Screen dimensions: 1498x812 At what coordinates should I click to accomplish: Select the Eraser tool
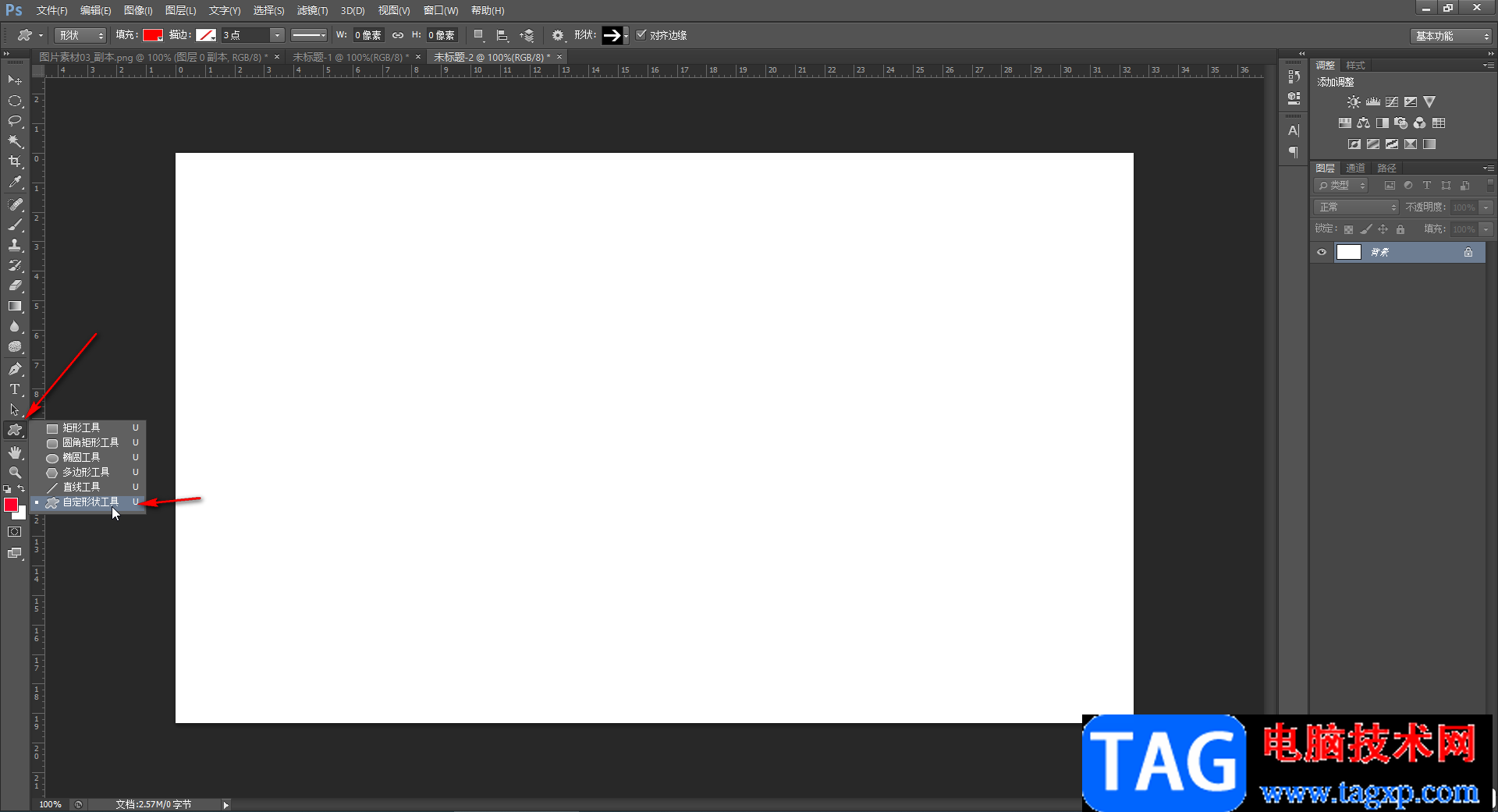click(x=15, y=285)
